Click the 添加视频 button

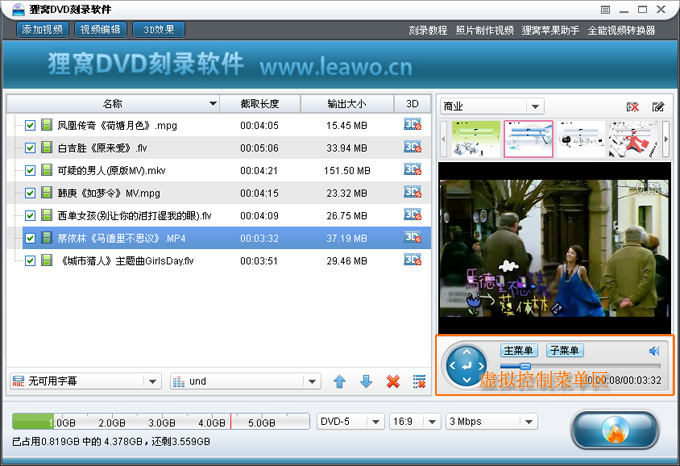(x=42, y=29)
